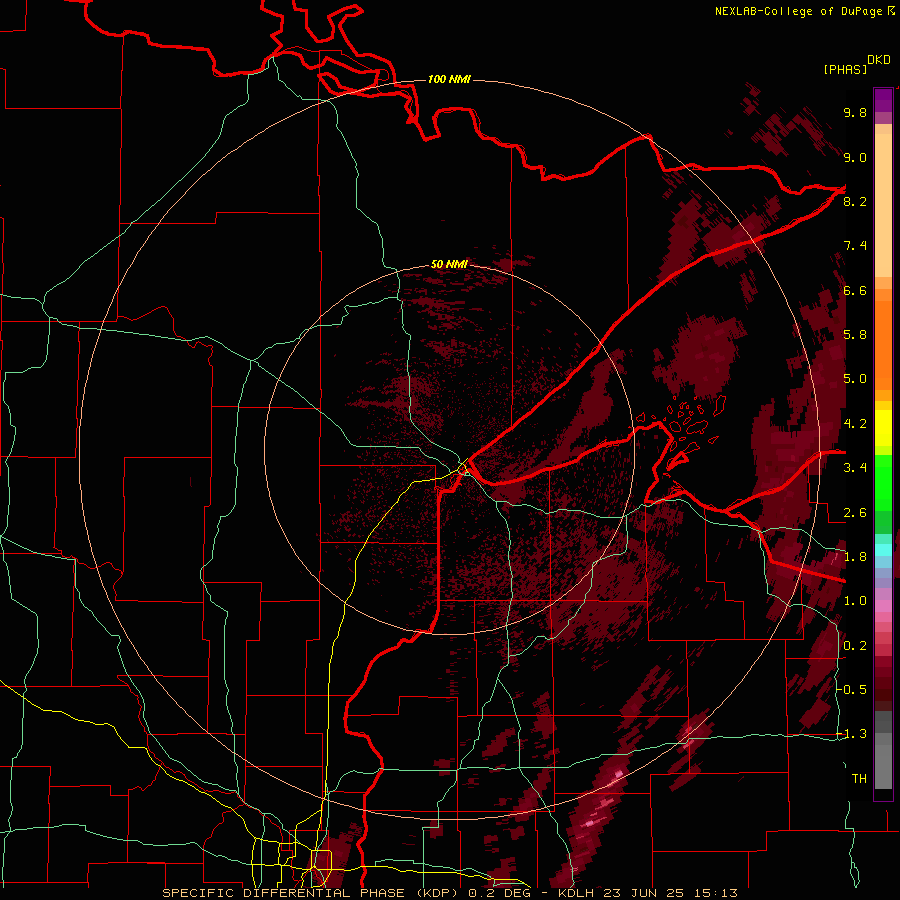
Task: Click the 1.8 scale value
Action: [855, 557]
